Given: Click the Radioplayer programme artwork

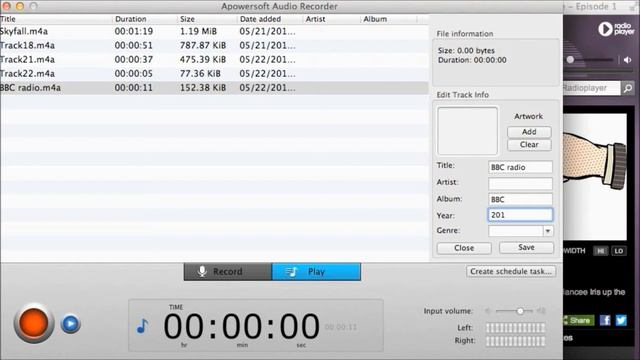Looking at the screenshot, I should (595, 176).
